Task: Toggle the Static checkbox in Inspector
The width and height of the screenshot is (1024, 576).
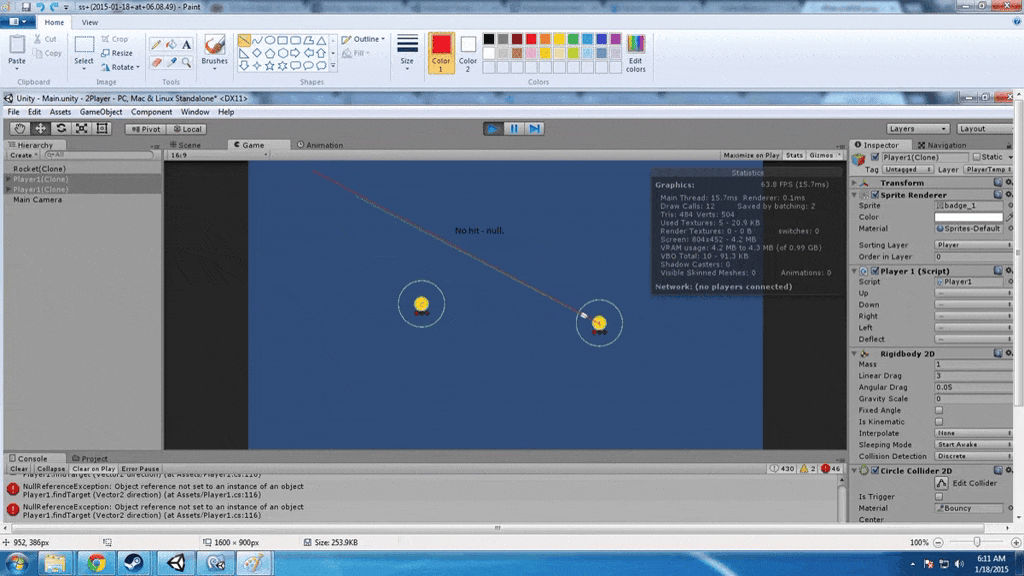Action: (x=976, y=157)
